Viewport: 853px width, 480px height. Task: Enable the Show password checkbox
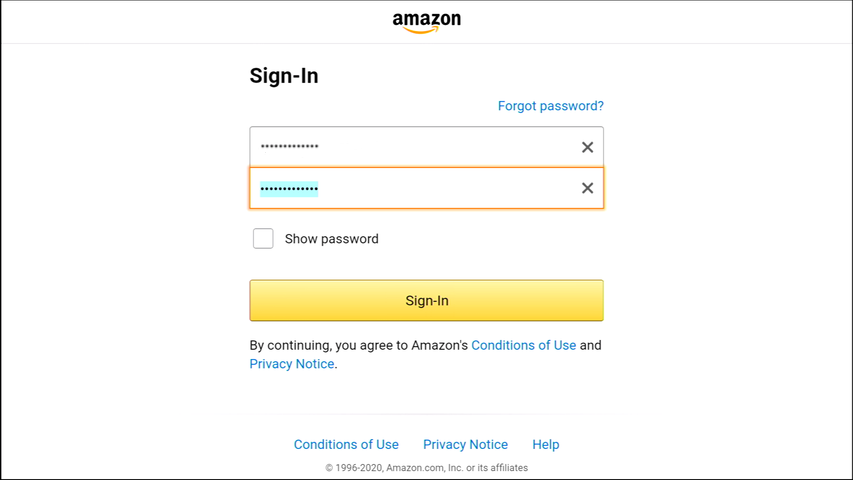coord(263,238)
